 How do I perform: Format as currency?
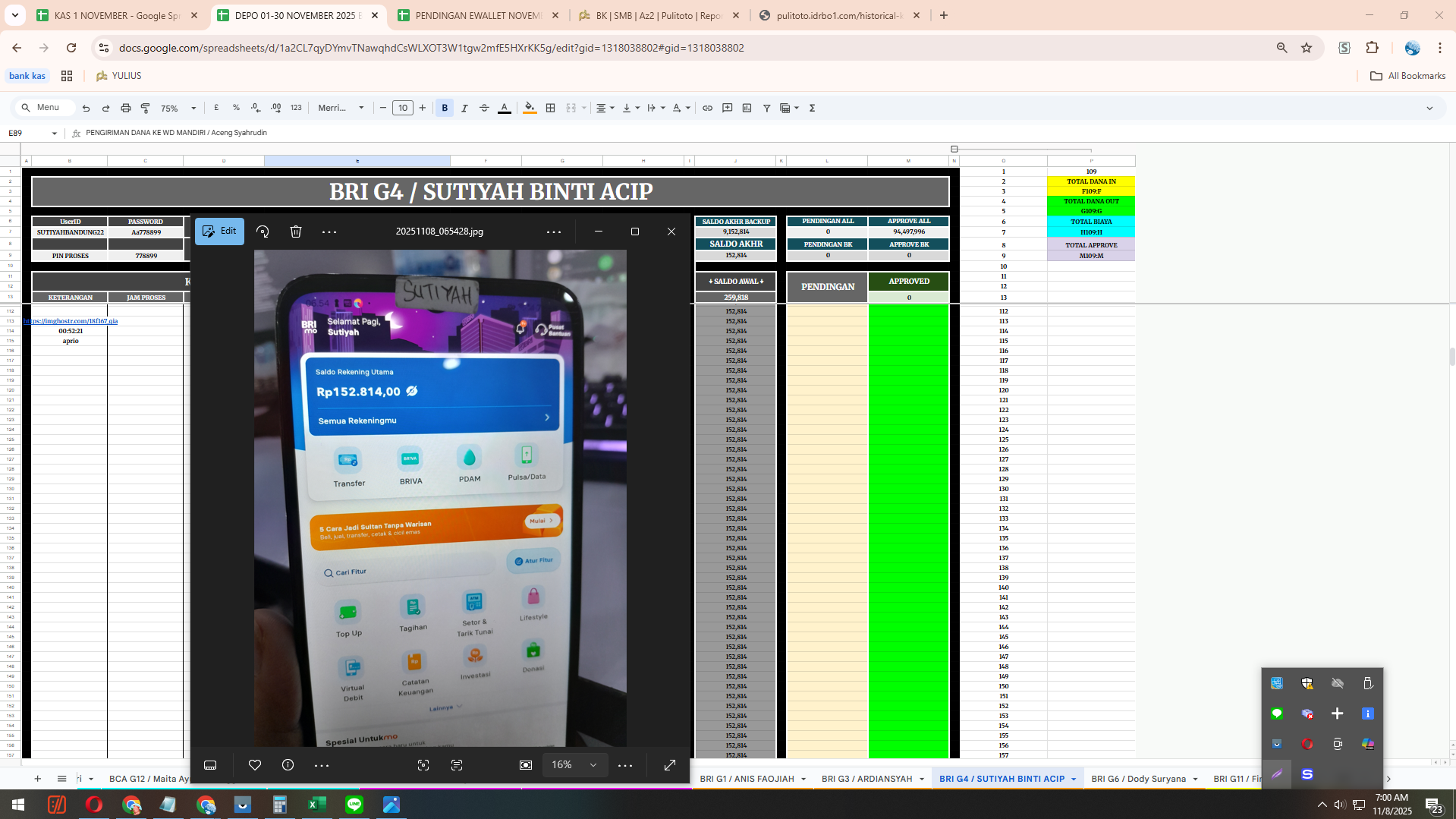tap(216, 108)
